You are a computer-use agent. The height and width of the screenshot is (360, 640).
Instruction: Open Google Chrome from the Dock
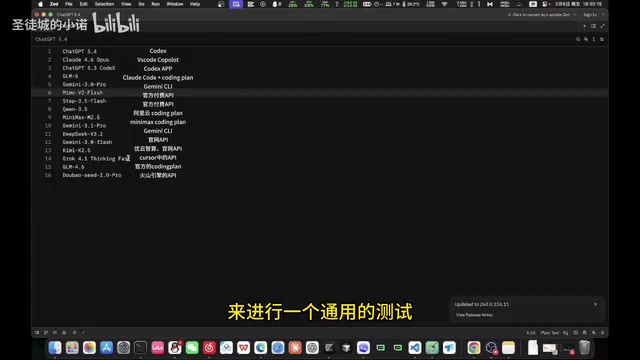[474, 348]
